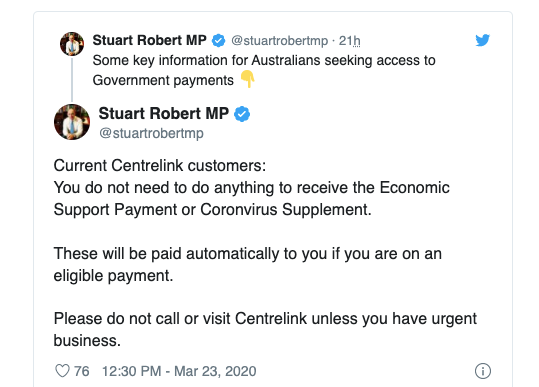Click the Current Centrelink customers tweet text
Image resolution: width=539 pixels, height=387 pixels.
pyautogui.click(x=252, y=187)
